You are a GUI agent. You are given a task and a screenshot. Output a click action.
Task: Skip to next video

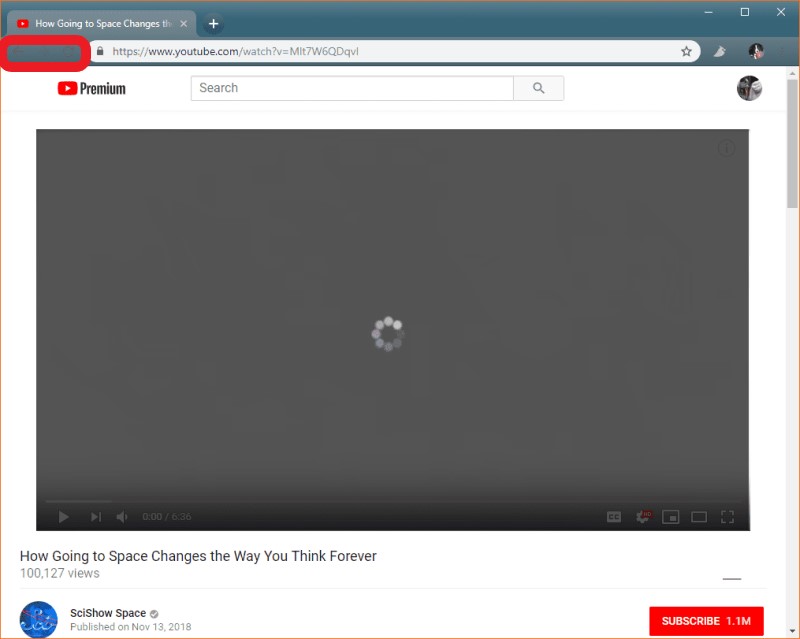pyautogui.click(x=95, y=517)
